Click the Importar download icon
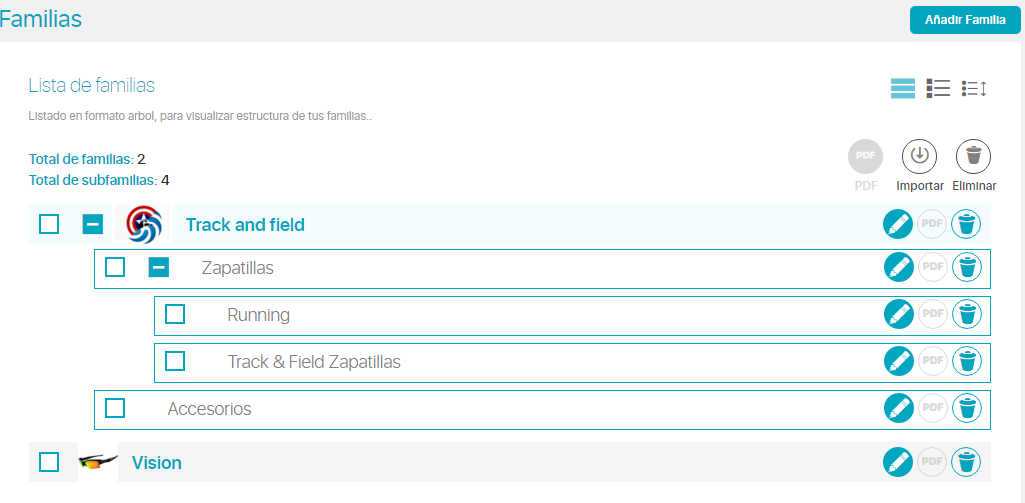 (919, 156)
